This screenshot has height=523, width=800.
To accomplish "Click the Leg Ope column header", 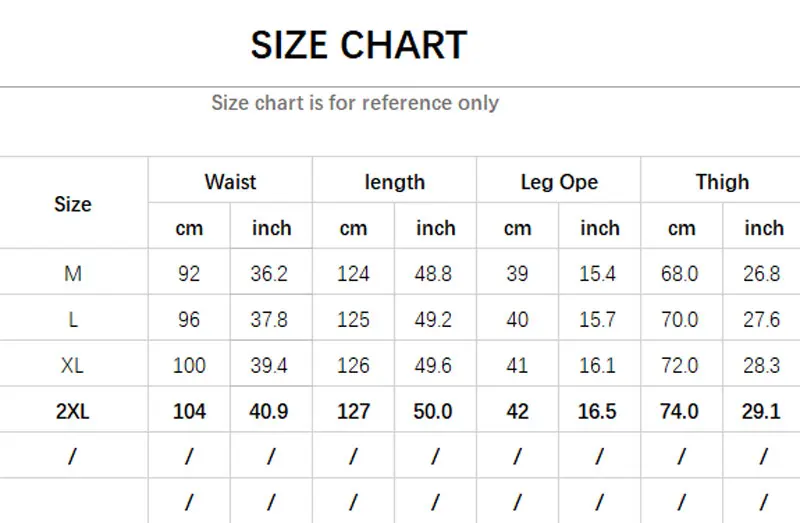I will [559, 182].
